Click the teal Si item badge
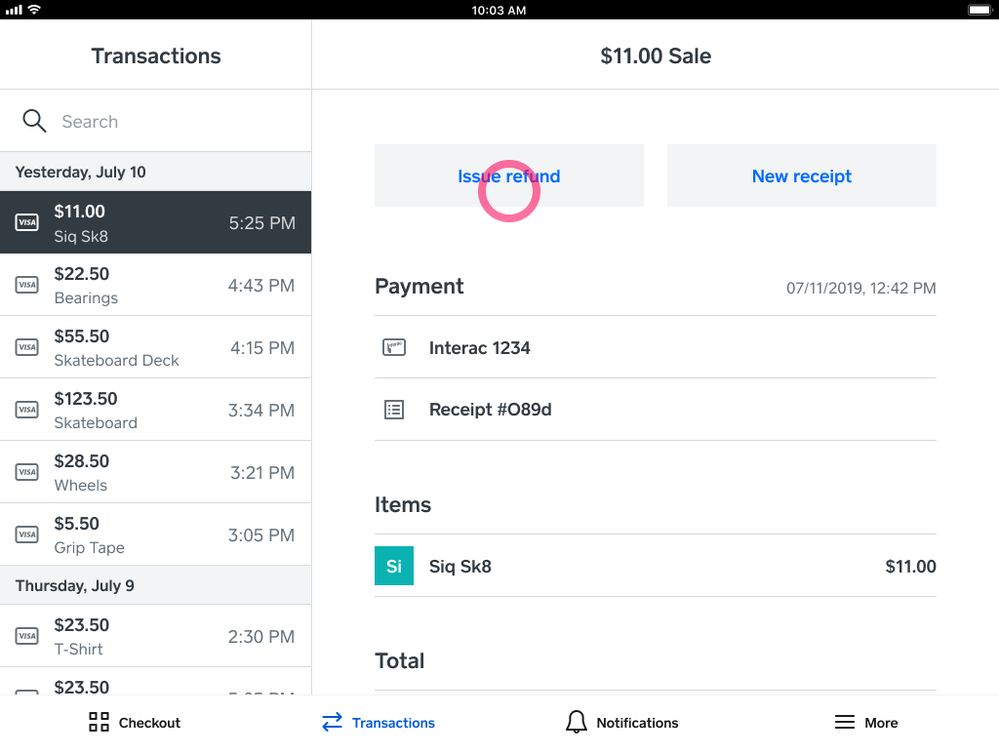Viewport: 999px width, 749px height. [394, 566]
